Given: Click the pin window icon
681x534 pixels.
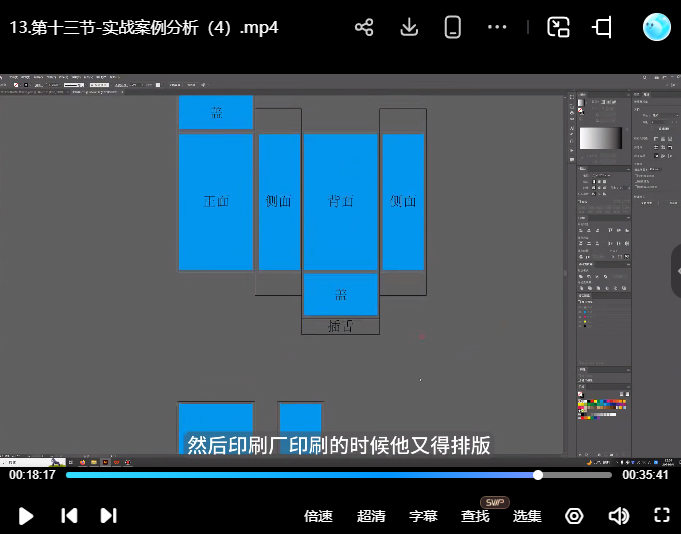Looking at the screenshot, I should 602,27.
